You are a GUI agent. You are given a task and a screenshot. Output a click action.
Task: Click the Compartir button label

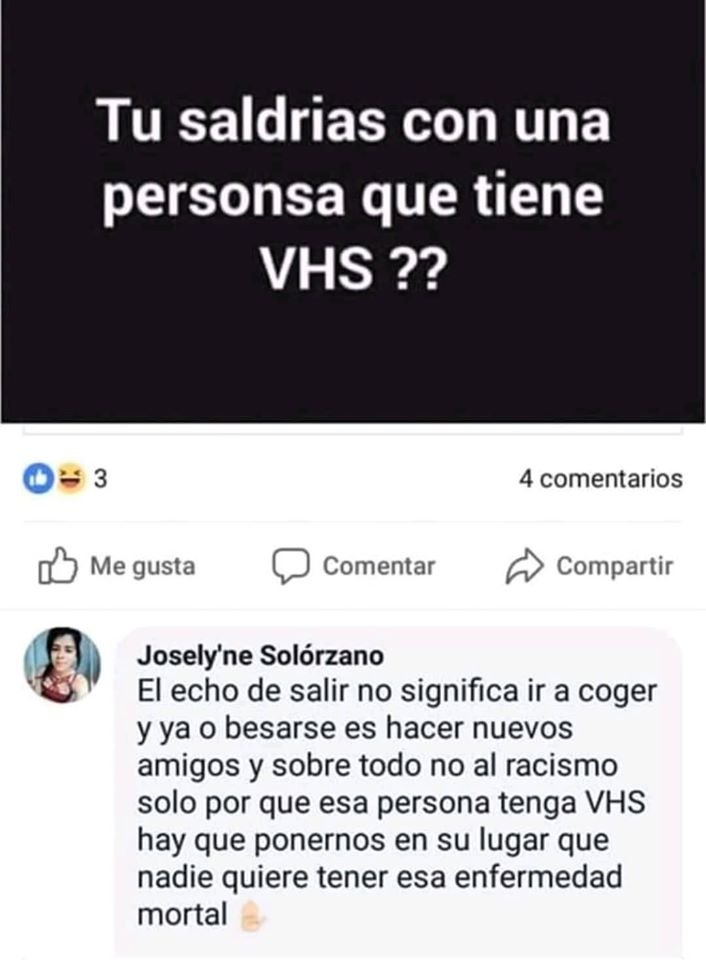click(x=615, y=566)
